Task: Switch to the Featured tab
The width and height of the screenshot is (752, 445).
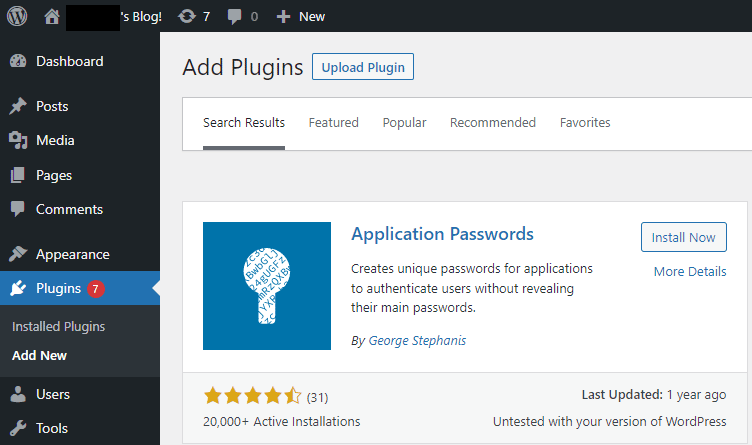Action: click(333, 123)
